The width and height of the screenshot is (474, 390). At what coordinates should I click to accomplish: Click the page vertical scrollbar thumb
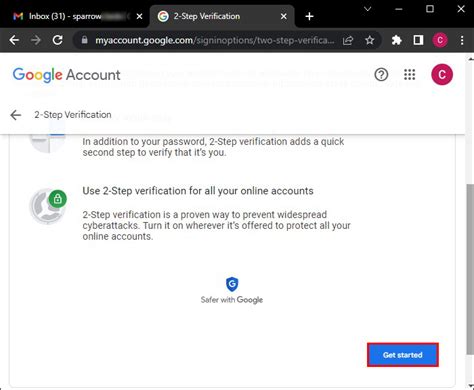pyautogui.click(x=470, y=268)
